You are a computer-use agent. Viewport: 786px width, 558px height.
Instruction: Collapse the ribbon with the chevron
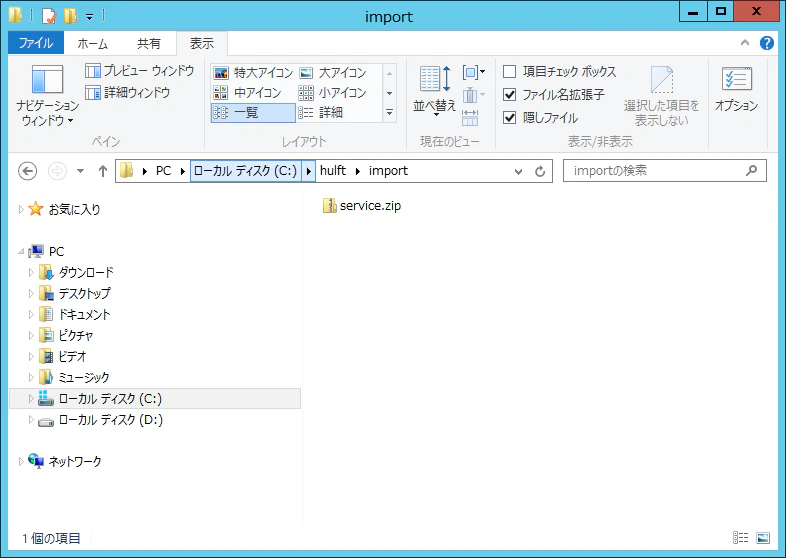(745, 43)
